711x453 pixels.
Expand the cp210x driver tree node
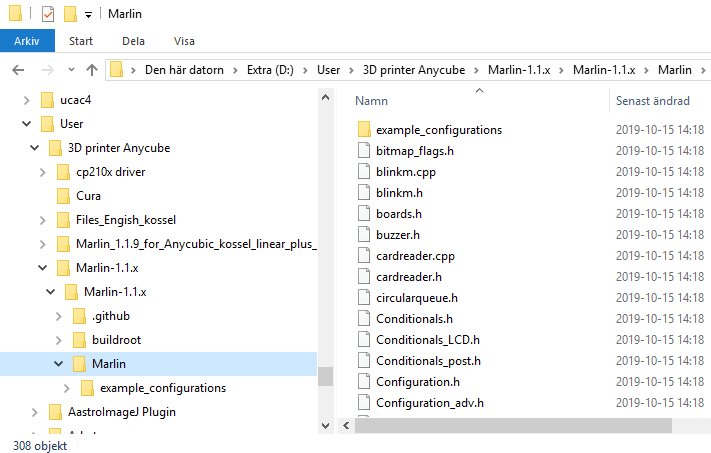tap(43, 172)
